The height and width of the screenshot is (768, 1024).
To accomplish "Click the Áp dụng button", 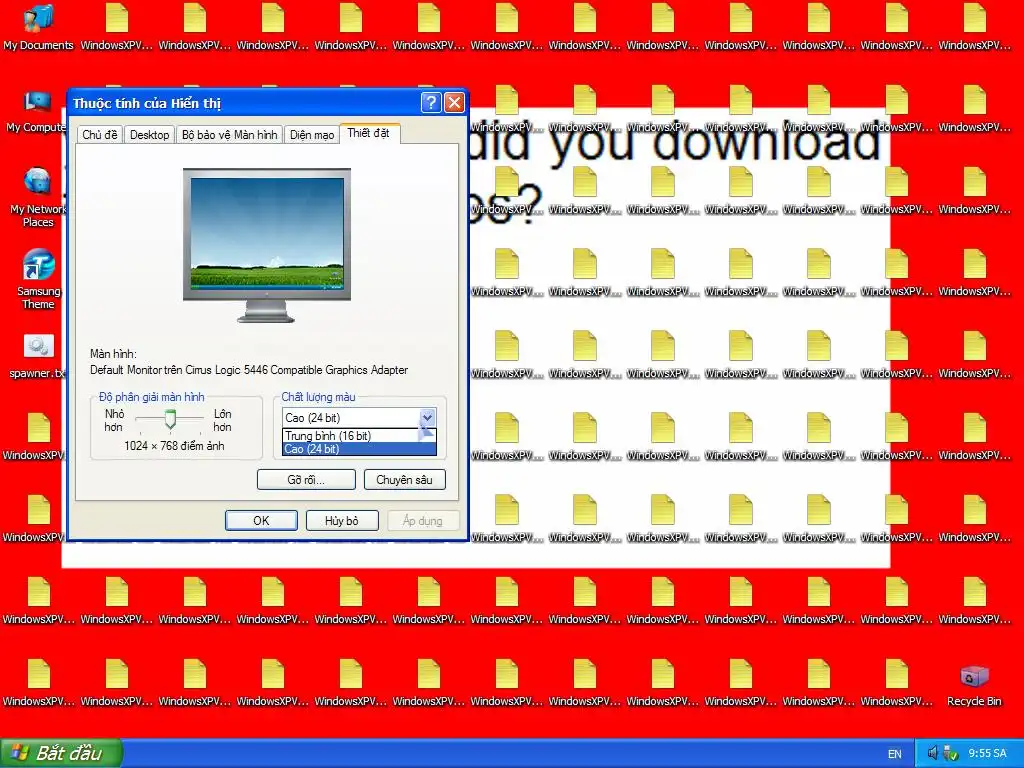I will [423, 520].
